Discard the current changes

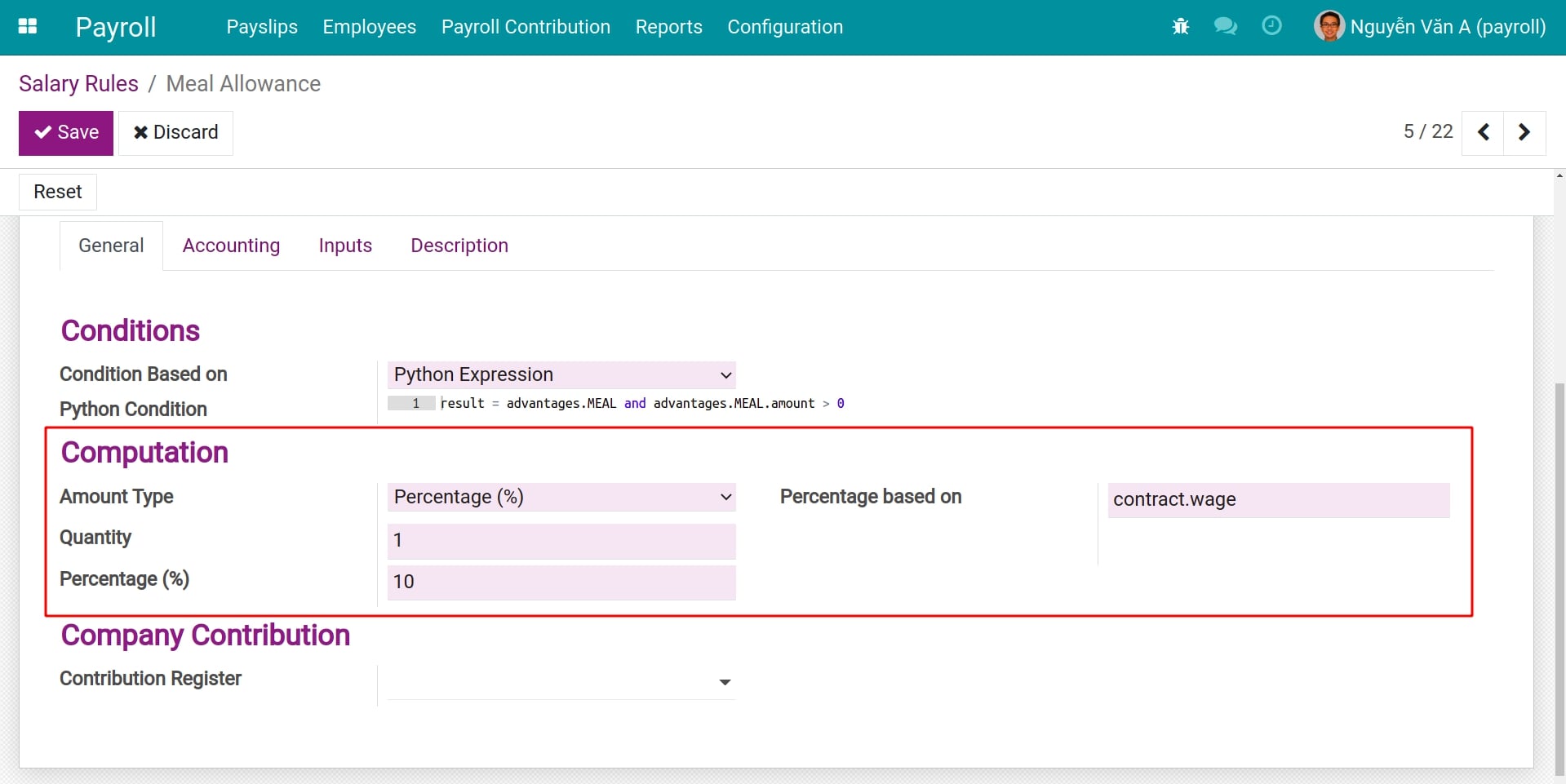coord(175,132)
